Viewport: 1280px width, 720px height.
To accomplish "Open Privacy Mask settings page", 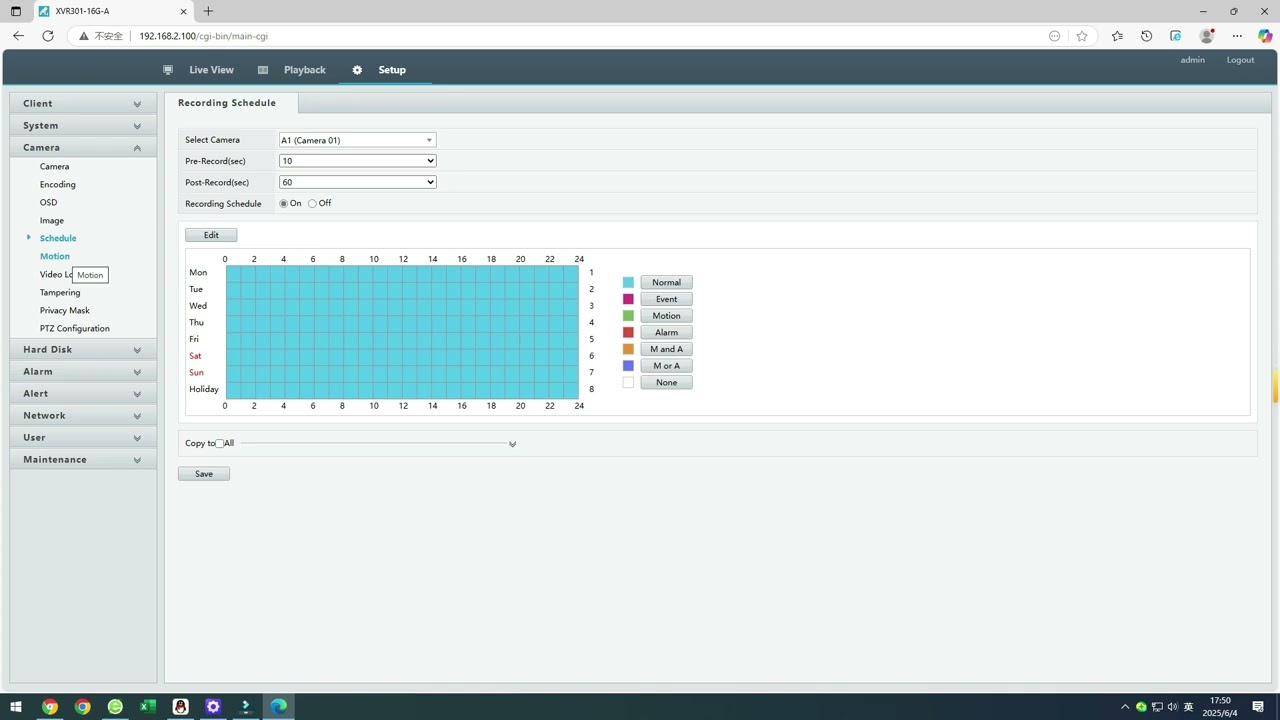I will coord(65,310).
